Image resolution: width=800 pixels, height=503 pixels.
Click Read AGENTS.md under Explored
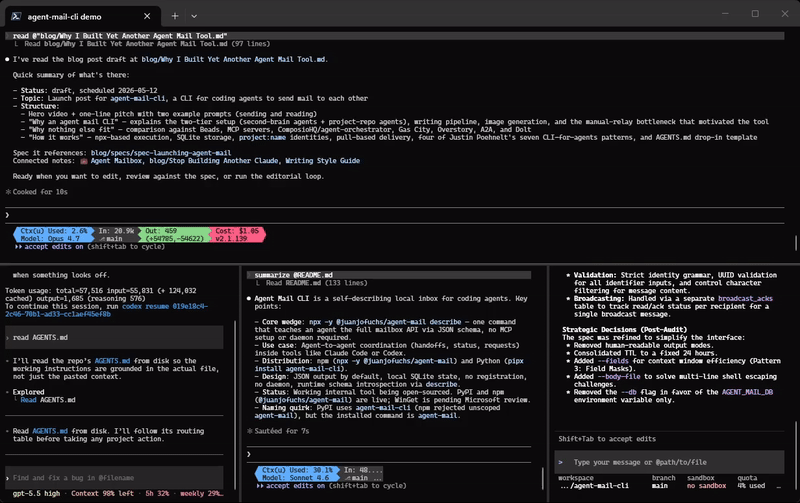click(47, 400)
